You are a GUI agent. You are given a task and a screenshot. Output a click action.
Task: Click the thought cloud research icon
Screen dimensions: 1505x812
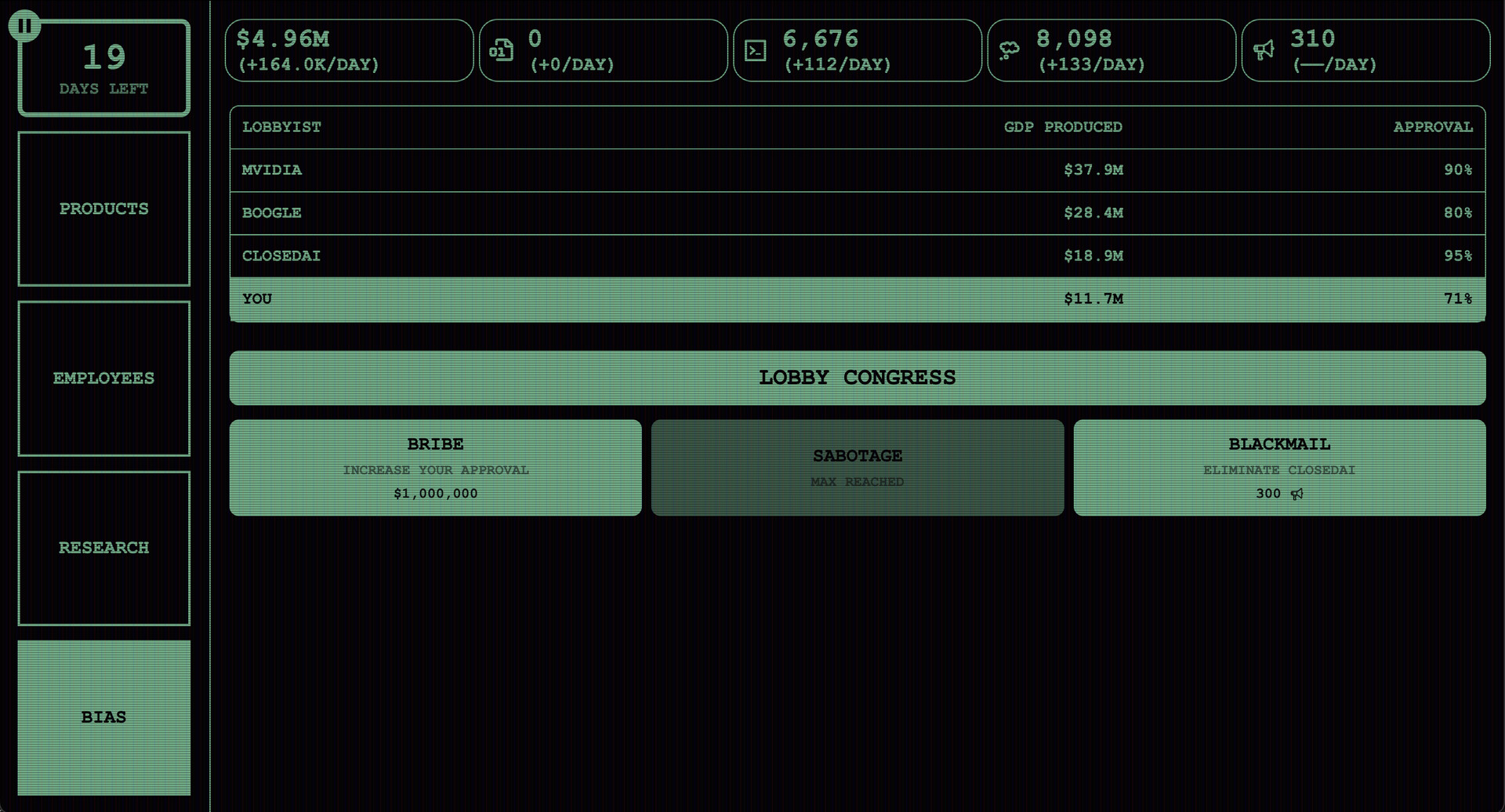[1009, 51]
